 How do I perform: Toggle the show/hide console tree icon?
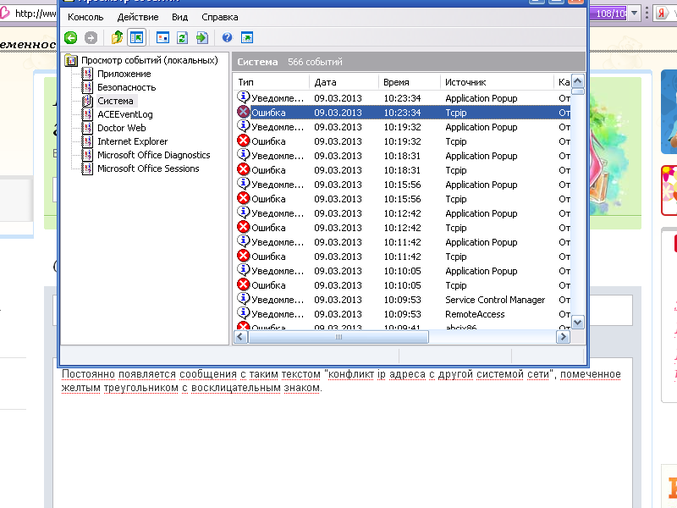click(136, 38)
